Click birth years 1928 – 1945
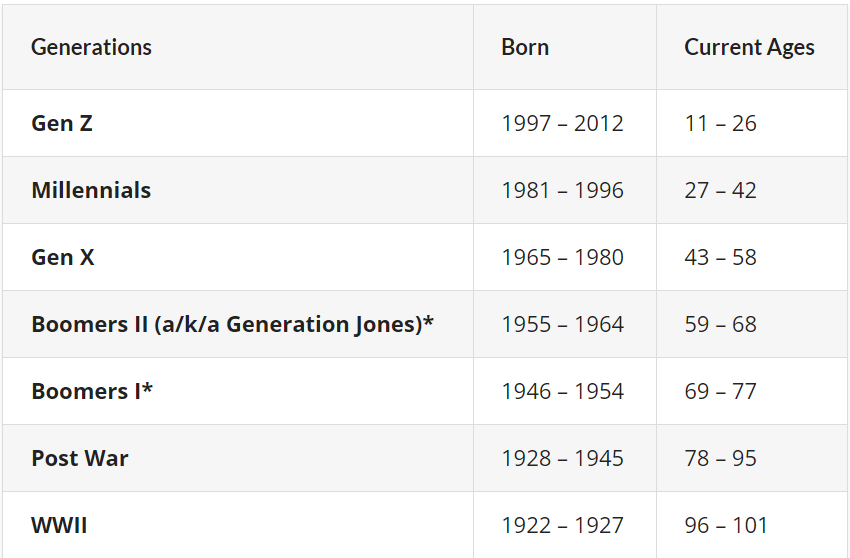The image size is (850, 558). 562,458
